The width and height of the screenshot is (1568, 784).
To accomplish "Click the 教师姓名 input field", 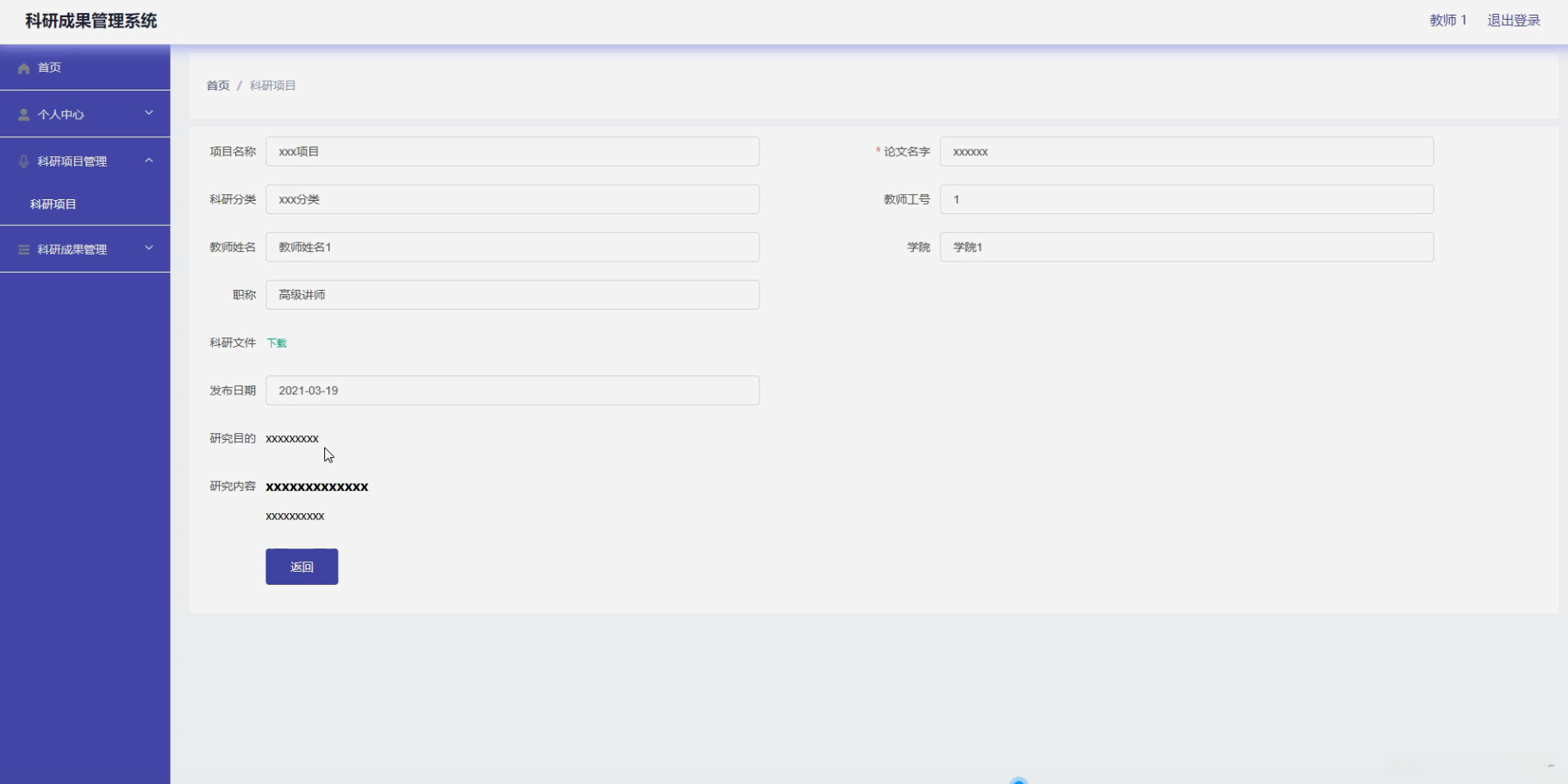I will point(512,248).
